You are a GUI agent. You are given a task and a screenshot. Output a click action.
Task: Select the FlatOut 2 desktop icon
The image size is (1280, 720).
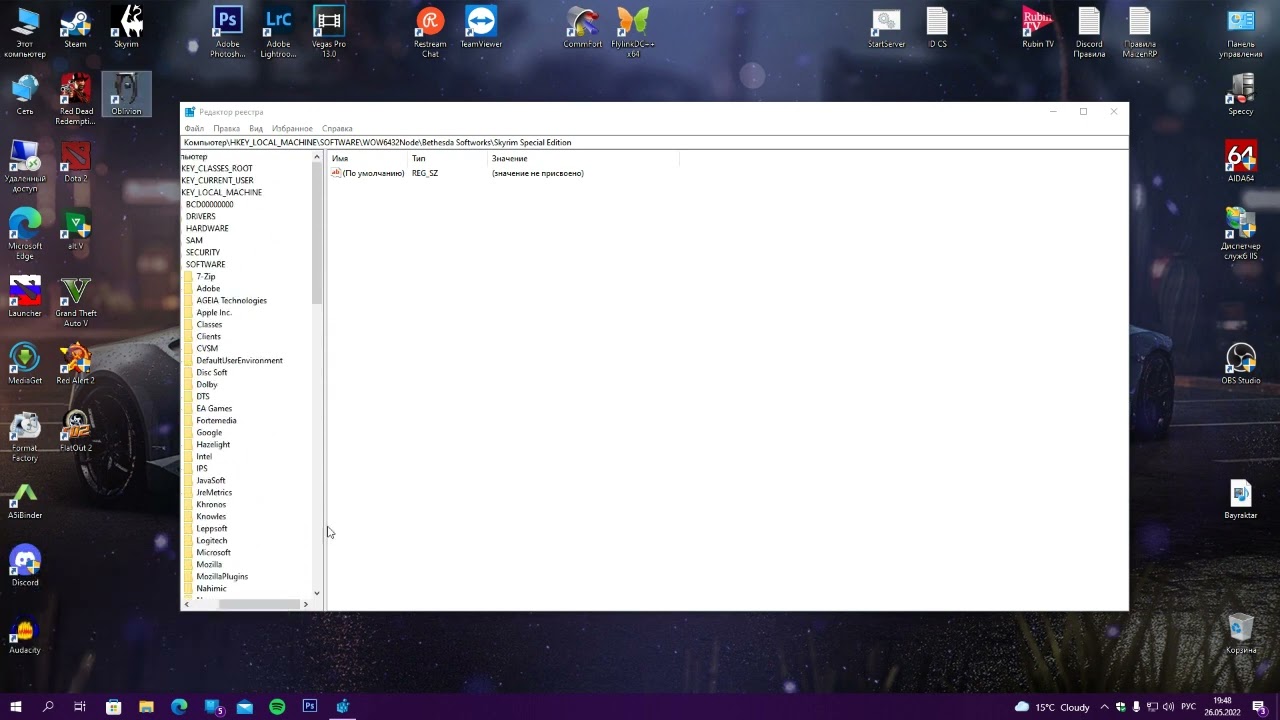[x=75, y=432]
